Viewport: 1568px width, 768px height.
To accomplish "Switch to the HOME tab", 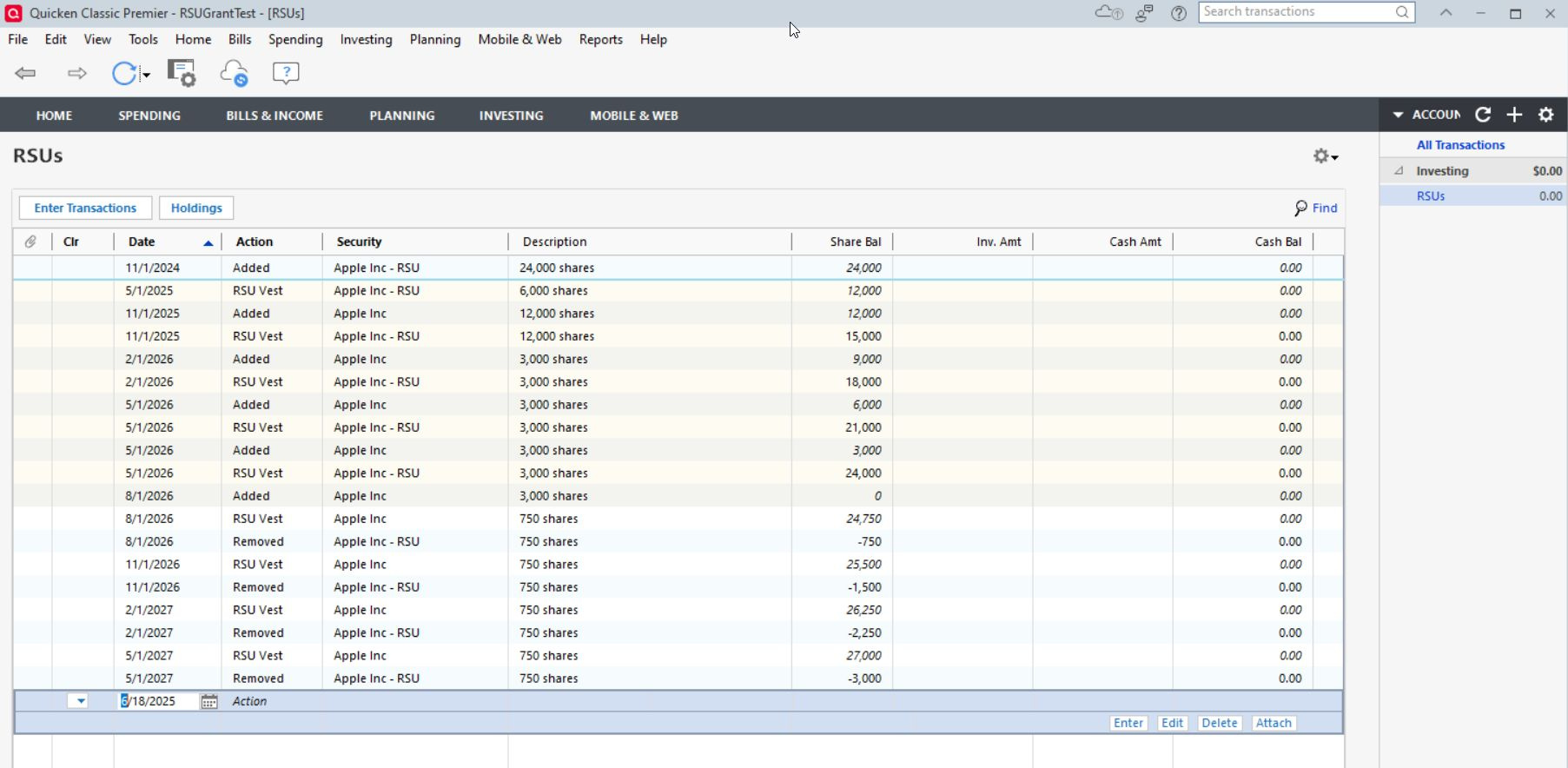I will [54, 116].
